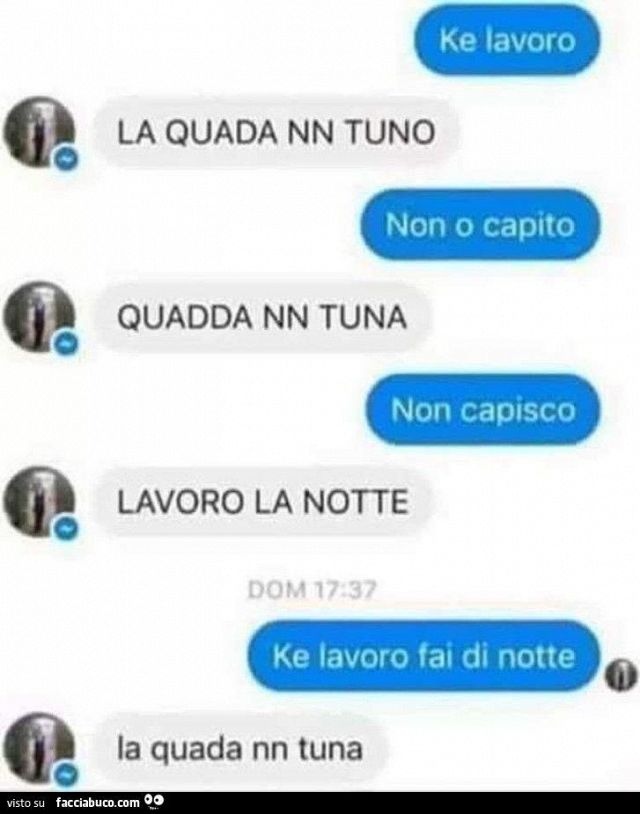640x814 pixels.
Task: Tap the "Non o capito" bubble
Action: coord(480,225)
